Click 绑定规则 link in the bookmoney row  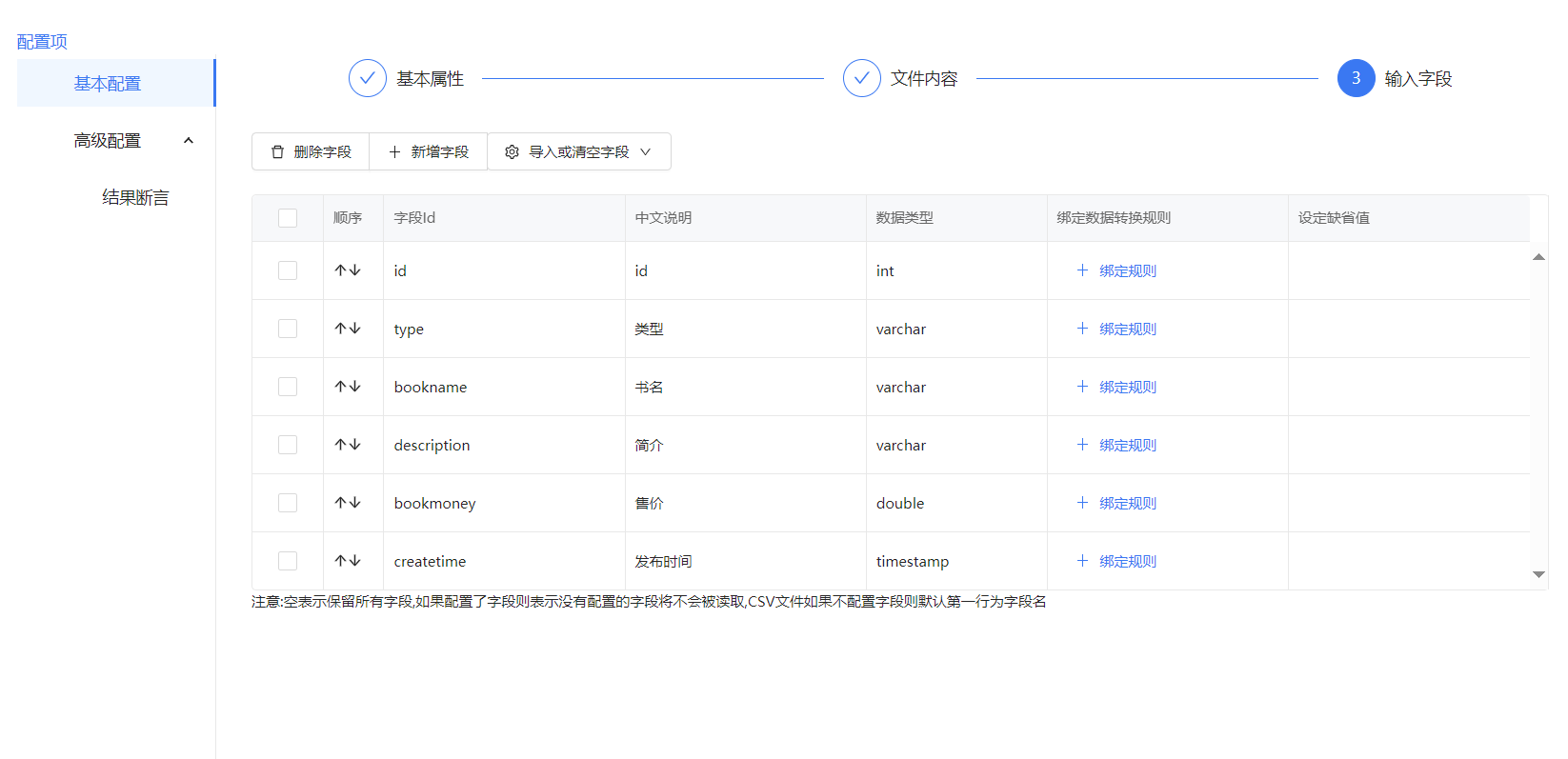point(1116,503)
